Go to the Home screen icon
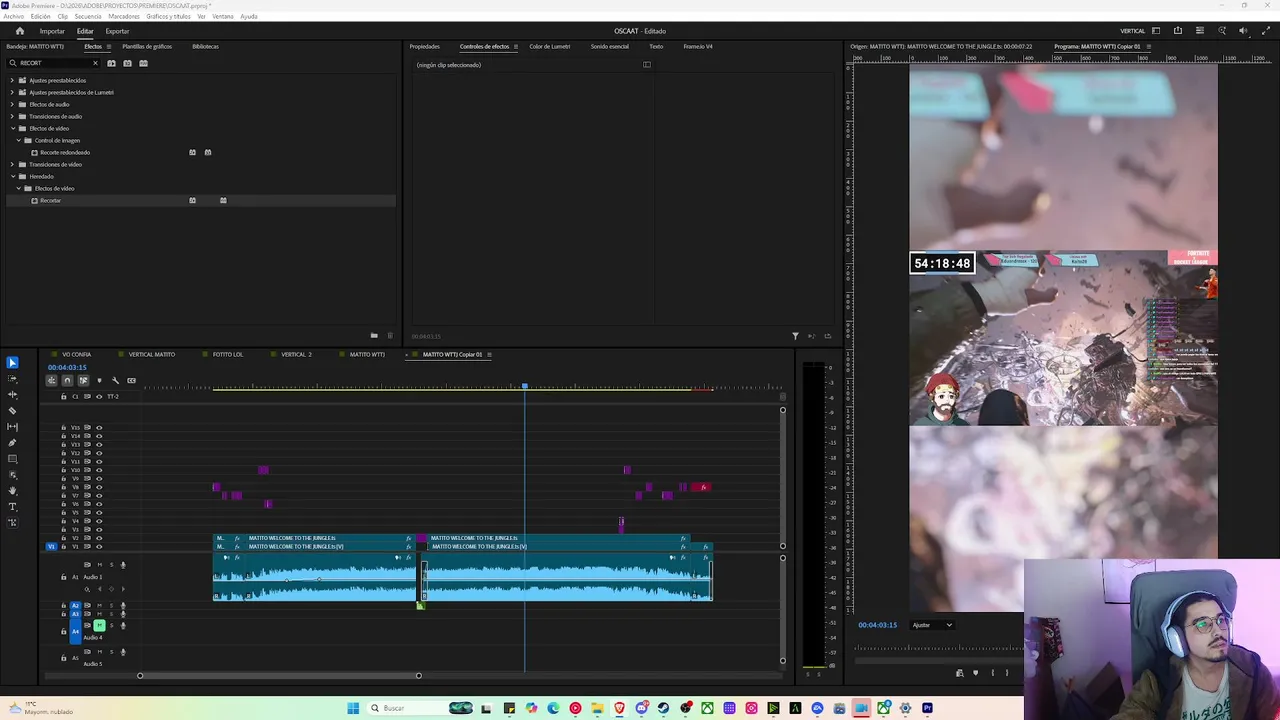This screenshot has height=720, width=1280. click(x=19, y=31)
